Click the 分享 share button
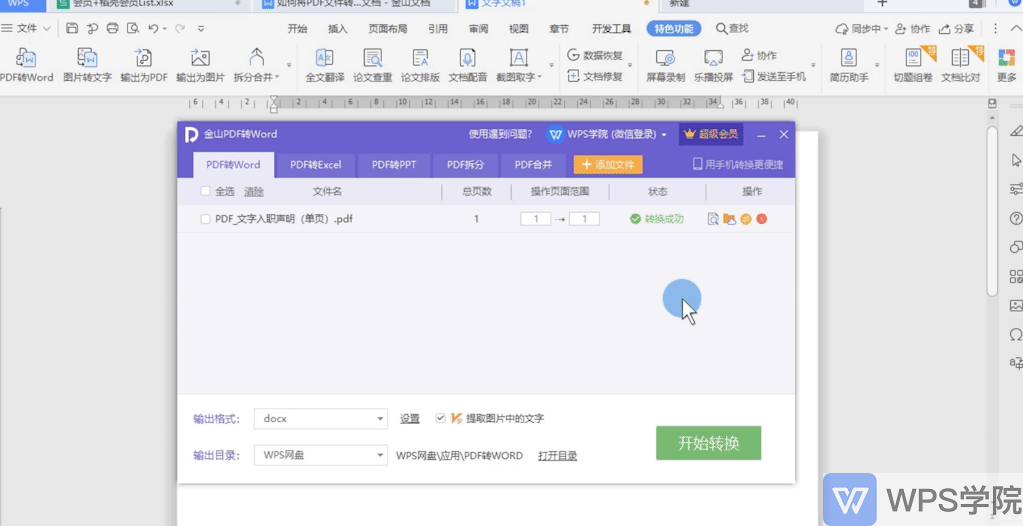The image size is (1023, 526). point(956,28)
